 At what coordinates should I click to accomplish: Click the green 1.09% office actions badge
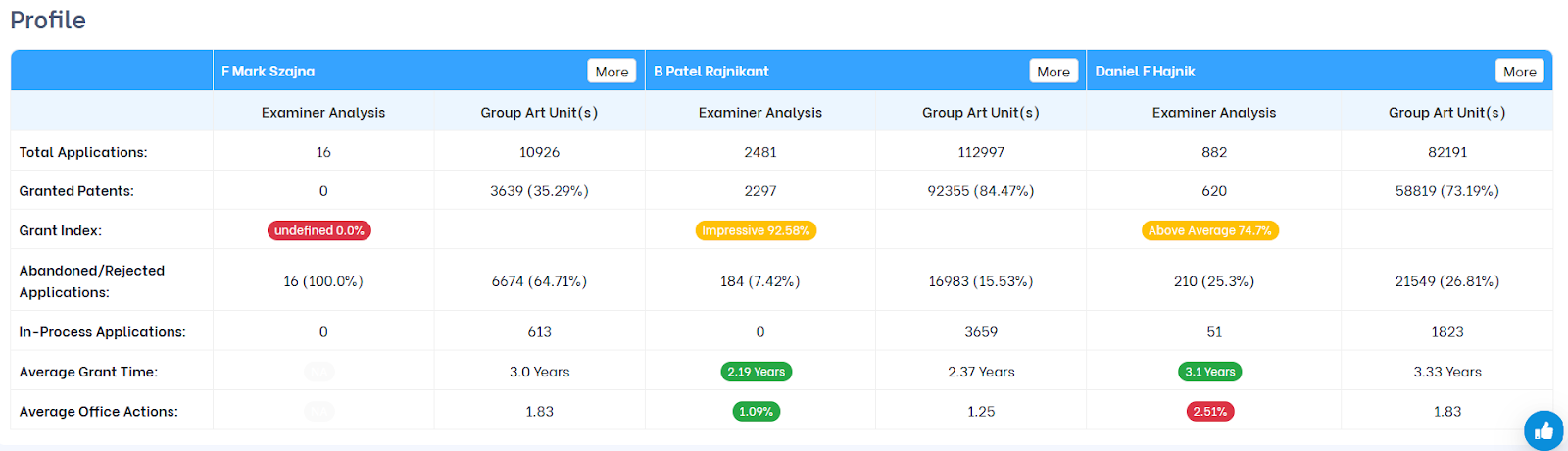click(x=756, y=412)
